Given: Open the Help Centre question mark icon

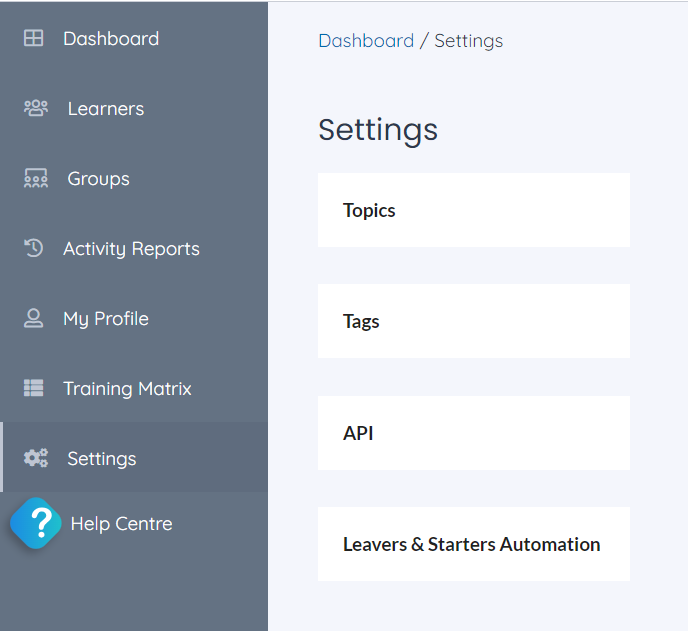Looking at the screenshot, I should pyautogui.click(x=36, y=523).
